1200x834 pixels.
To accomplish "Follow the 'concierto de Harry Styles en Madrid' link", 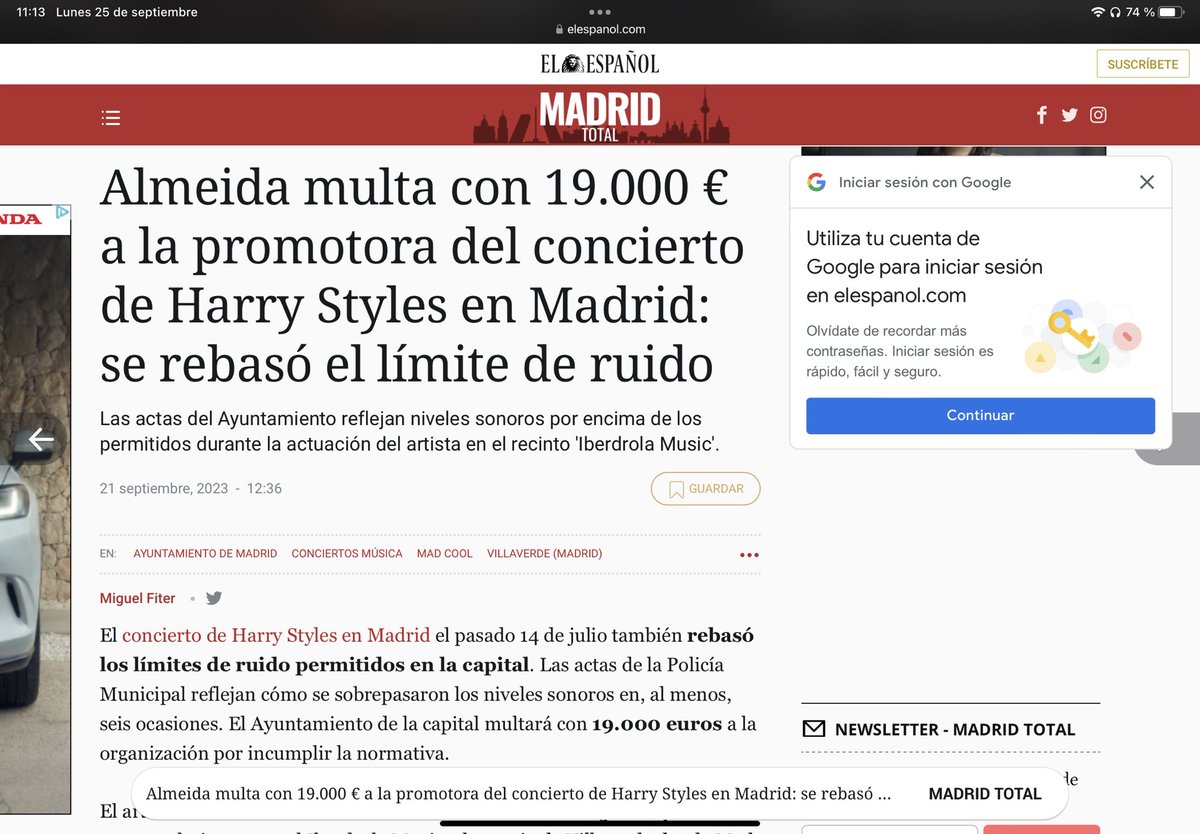I will 276,635.
